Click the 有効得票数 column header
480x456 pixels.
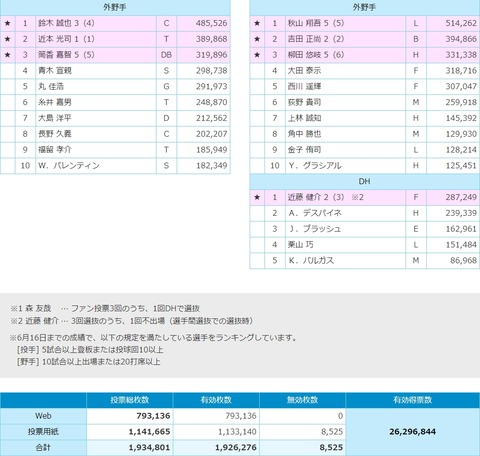pos(413,400)
